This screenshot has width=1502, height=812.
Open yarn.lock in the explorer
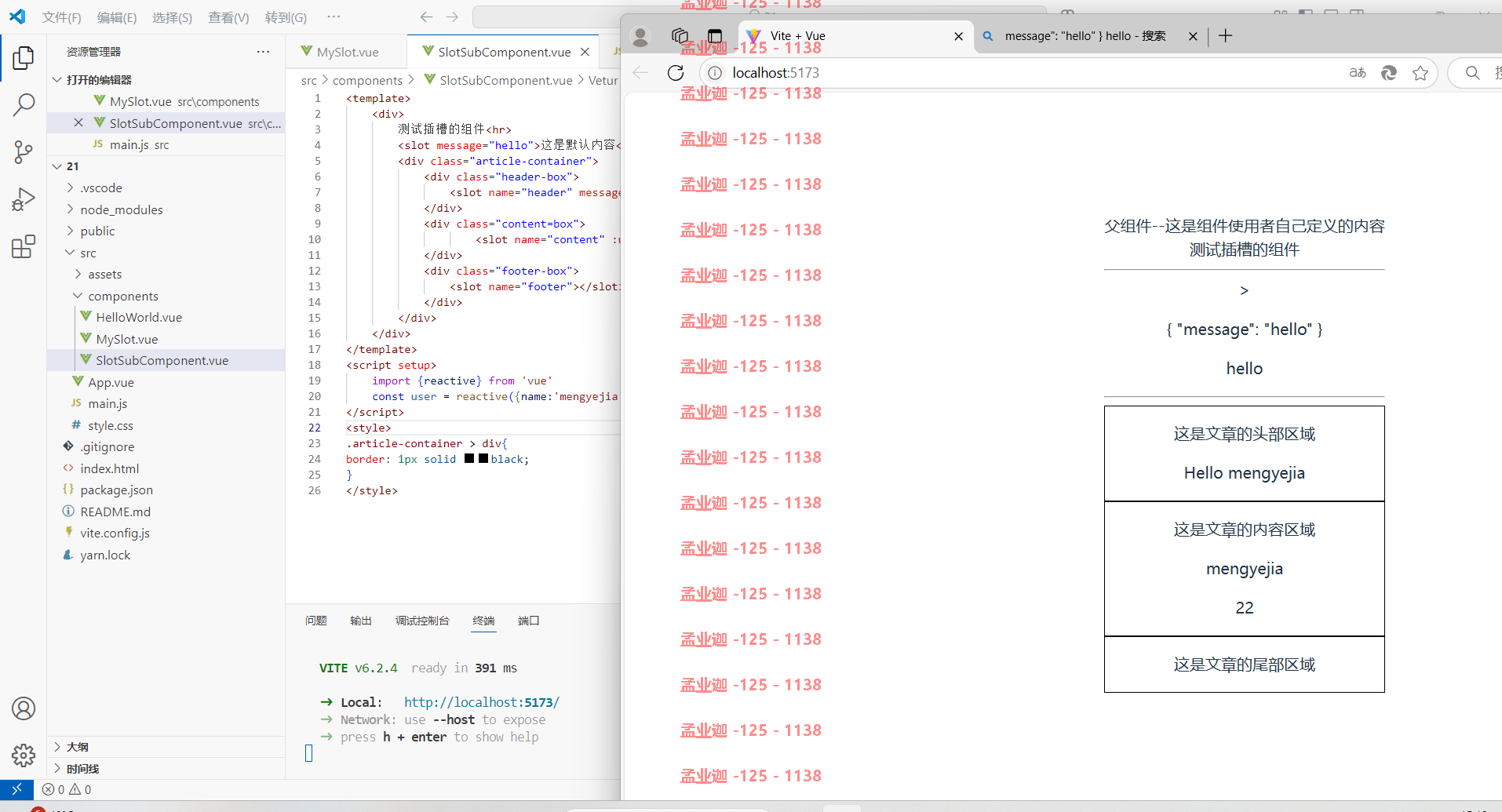click(105, 555)
